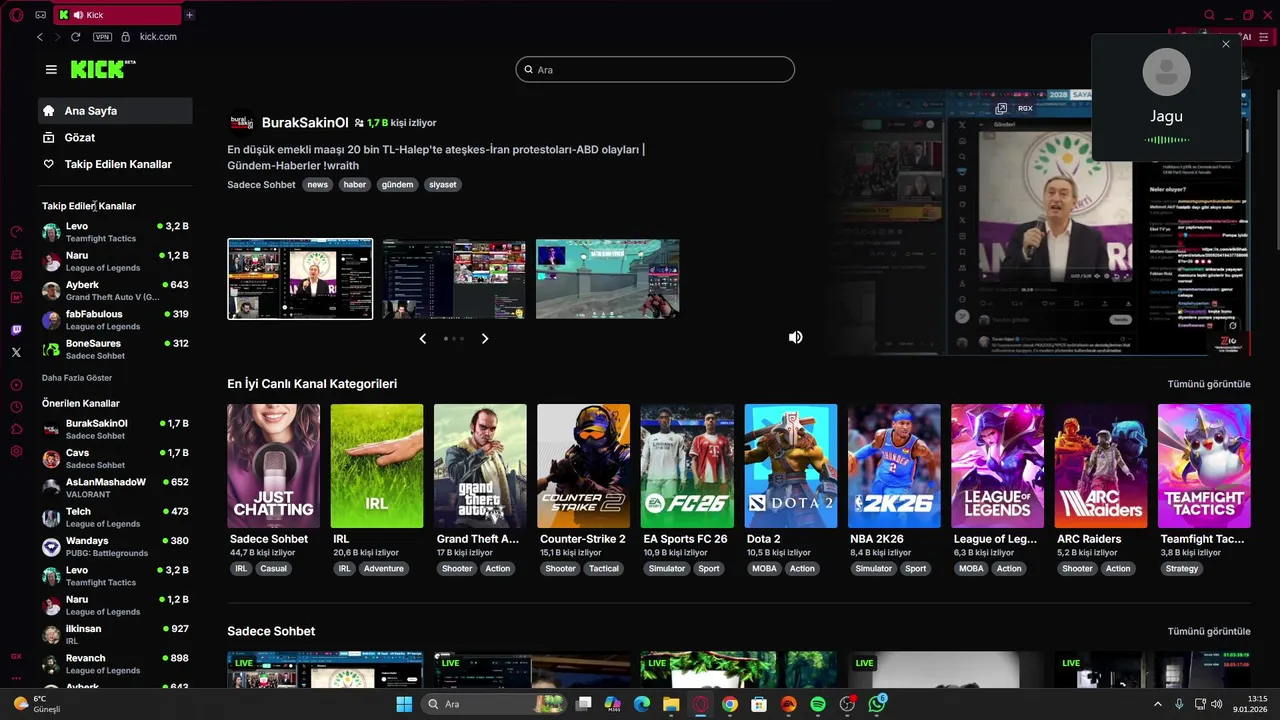The width and height of the screenshot is (1280, 720).
Task: Open EA Sports FC 26 category card
Action: click(x=687, y=466)
